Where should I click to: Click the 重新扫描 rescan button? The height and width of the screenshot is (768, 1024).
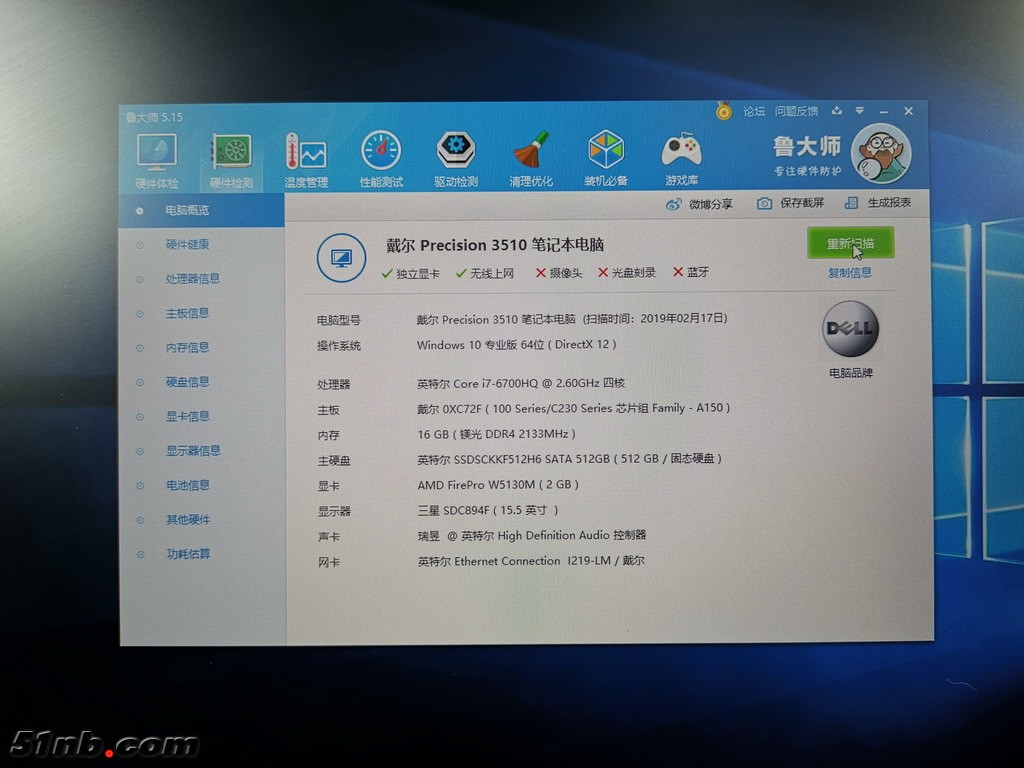point(849,243)
